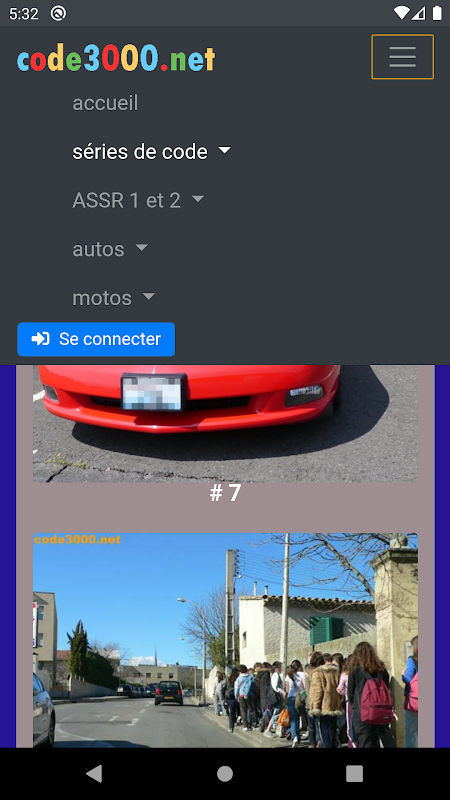Click the caret next to autos
Image resolution: width=450 pixels, height=800 pixels.
(x=141, y=247)
